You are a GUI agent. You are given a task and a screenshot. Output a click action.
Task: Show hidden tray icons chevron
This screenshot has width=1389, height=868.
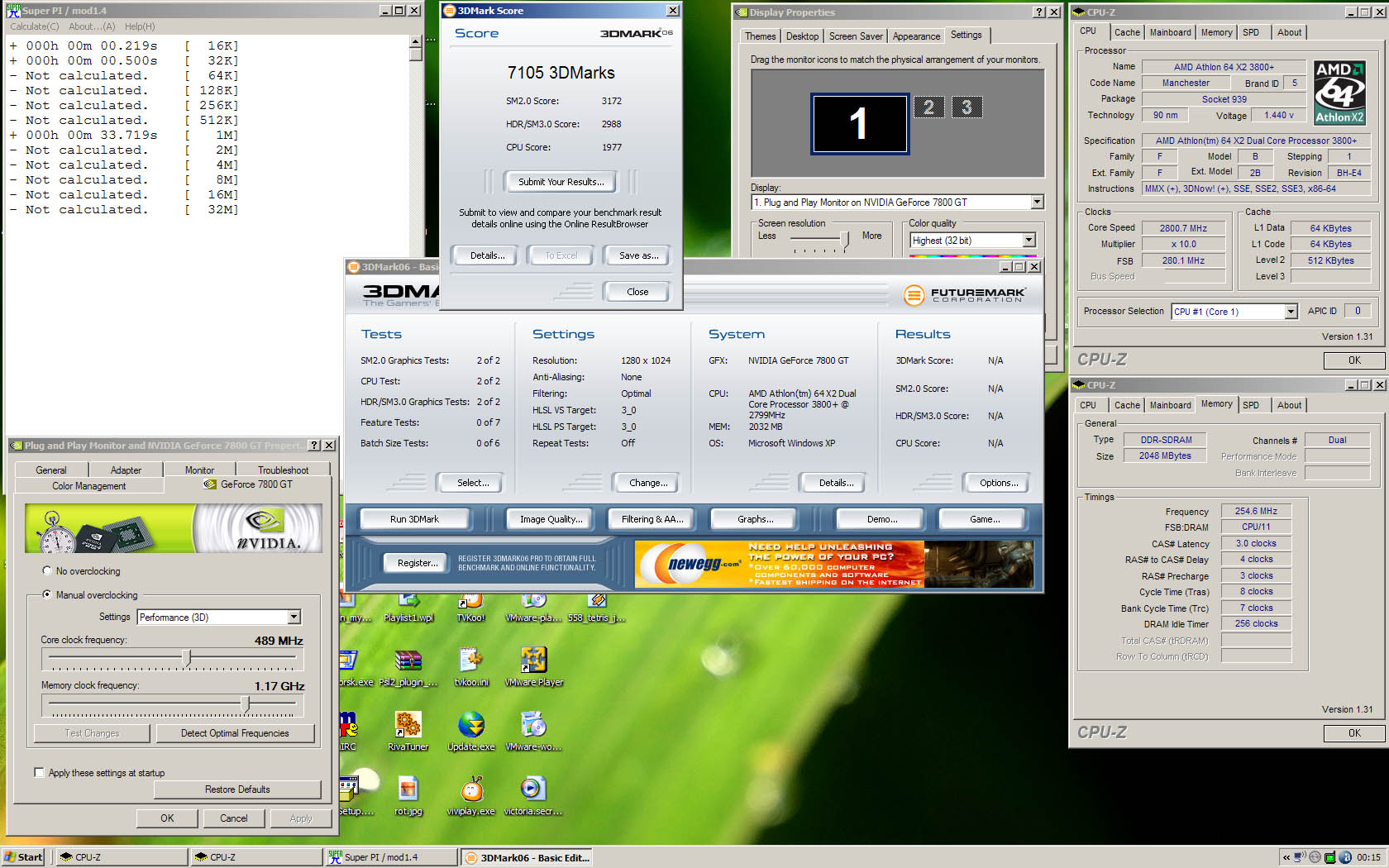click(x=1286, y=857)
